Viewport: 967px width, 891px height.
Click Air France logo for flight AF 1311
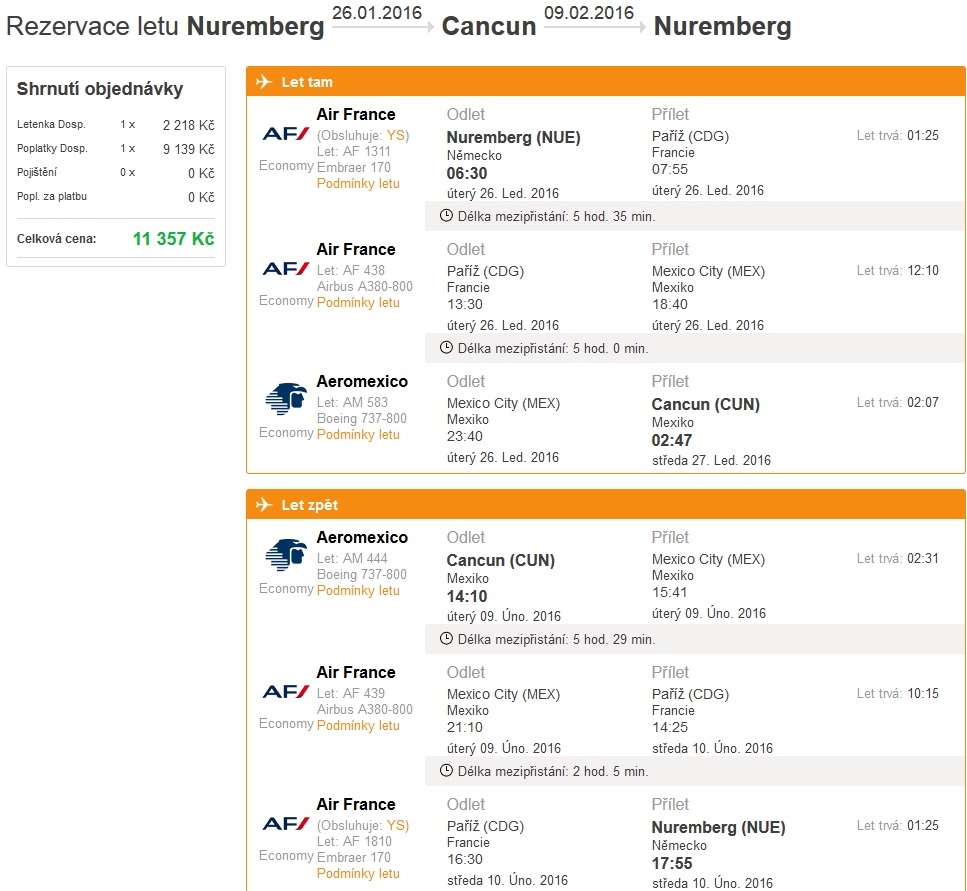tap(286, 133)
